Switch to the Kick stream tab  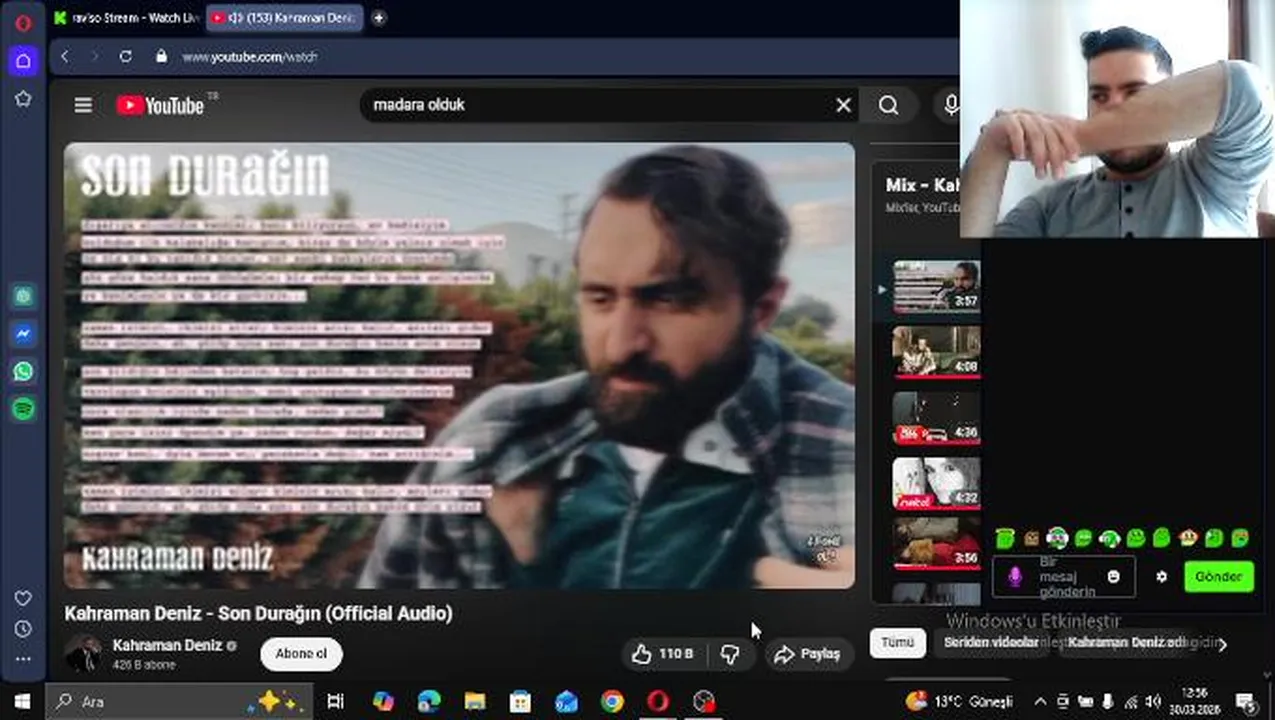pyautogui.click(x=126, y=18)
